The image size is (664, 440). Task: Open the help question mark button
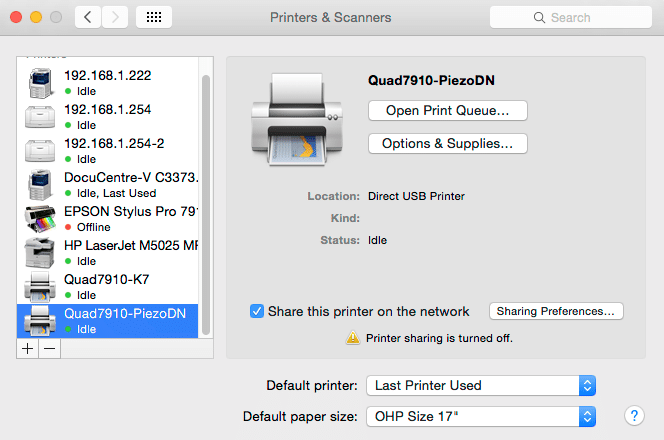click(x=633, y=415)
